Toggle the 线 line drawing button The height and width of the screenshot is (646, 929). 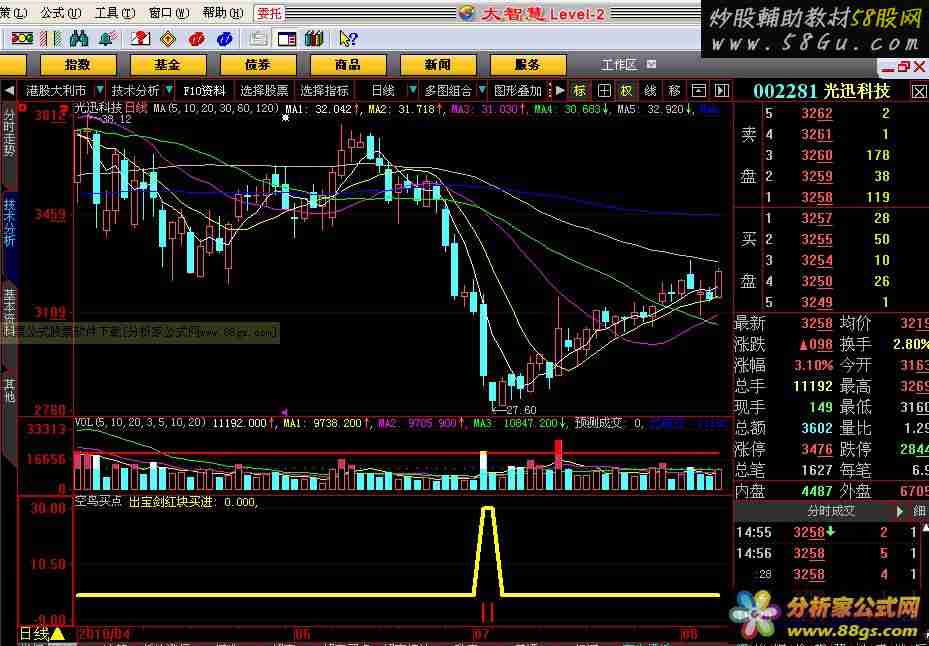[651, 91]
